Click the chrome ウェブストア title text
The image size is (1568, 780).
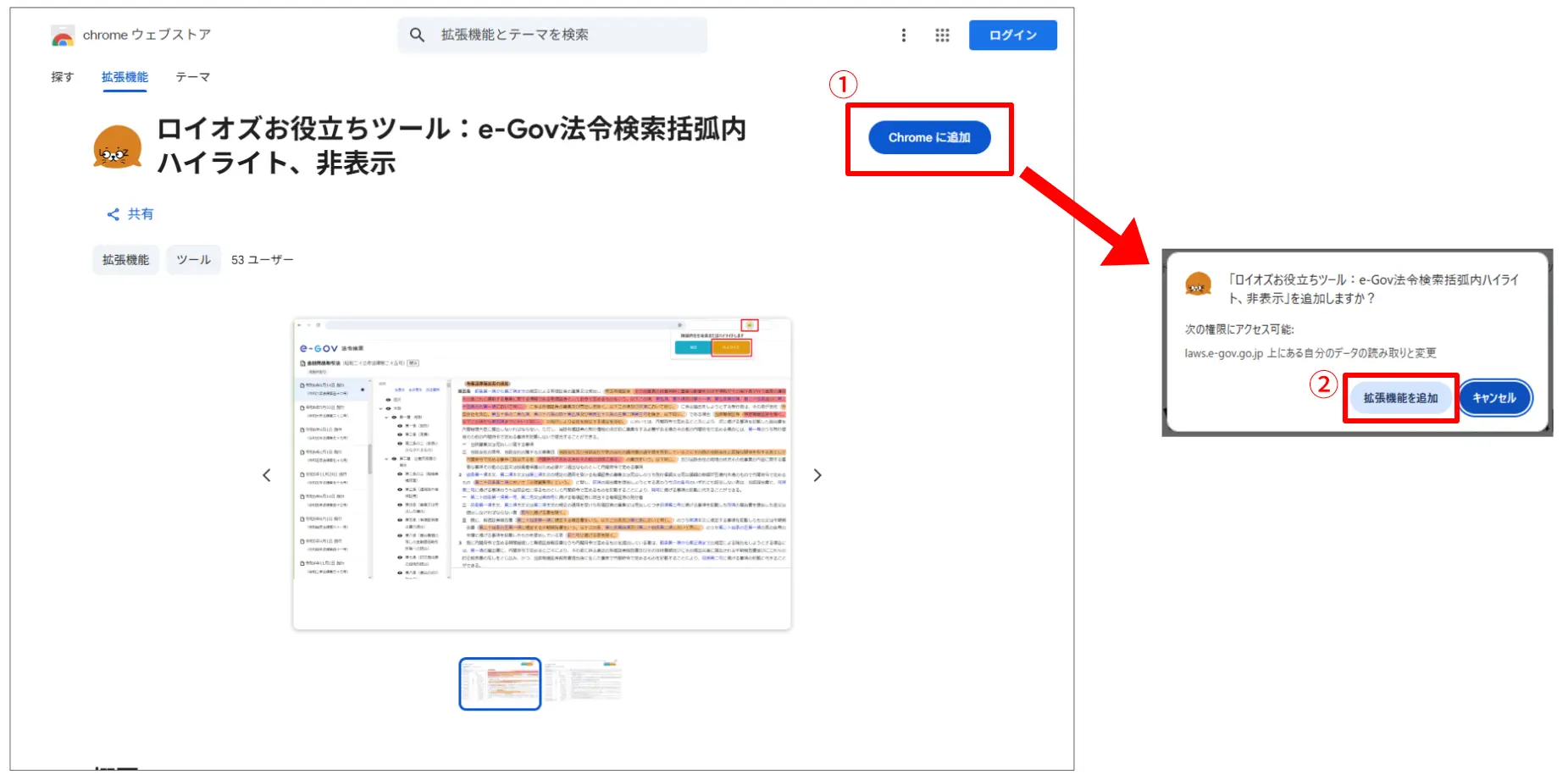(147, 35)
